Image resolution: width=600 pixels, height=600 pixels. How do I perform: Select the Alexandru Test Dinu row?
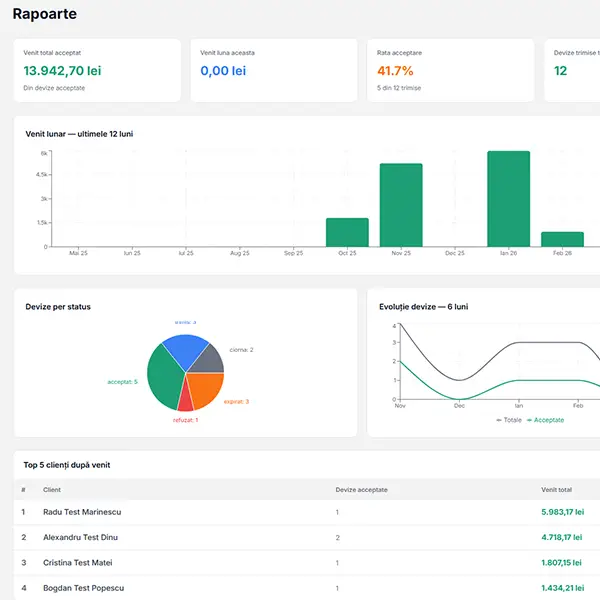coord(307,537)
